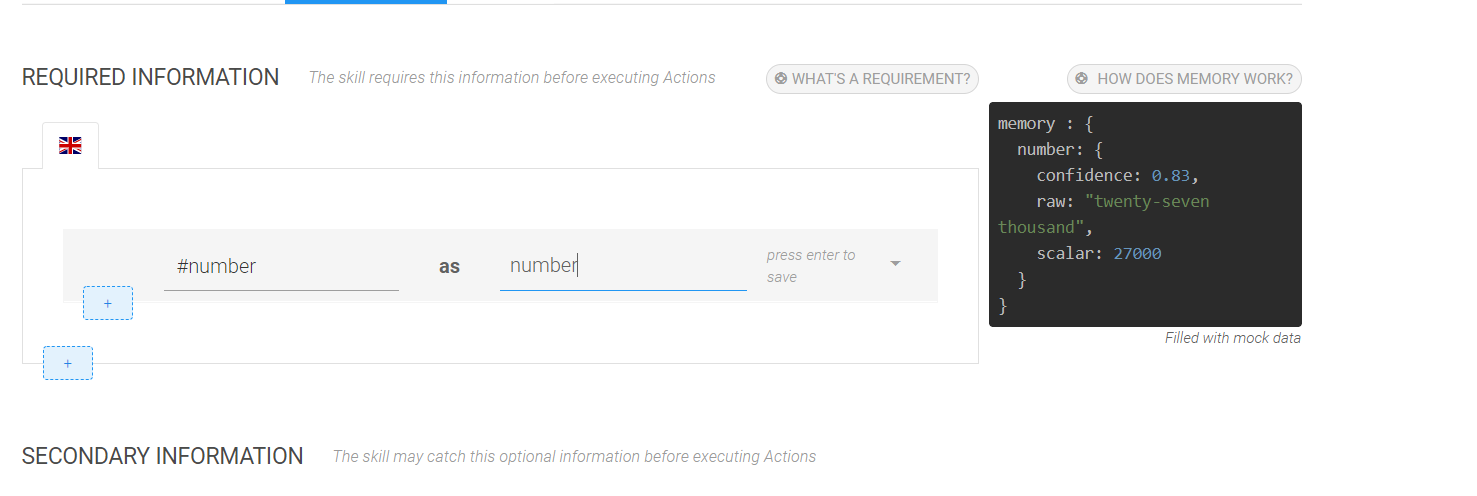Image resolution: width=1477 pixels, height=496 pixels.
Task: Click help icon beside "How does memory work?"
Action: [x=1082, y=79]
